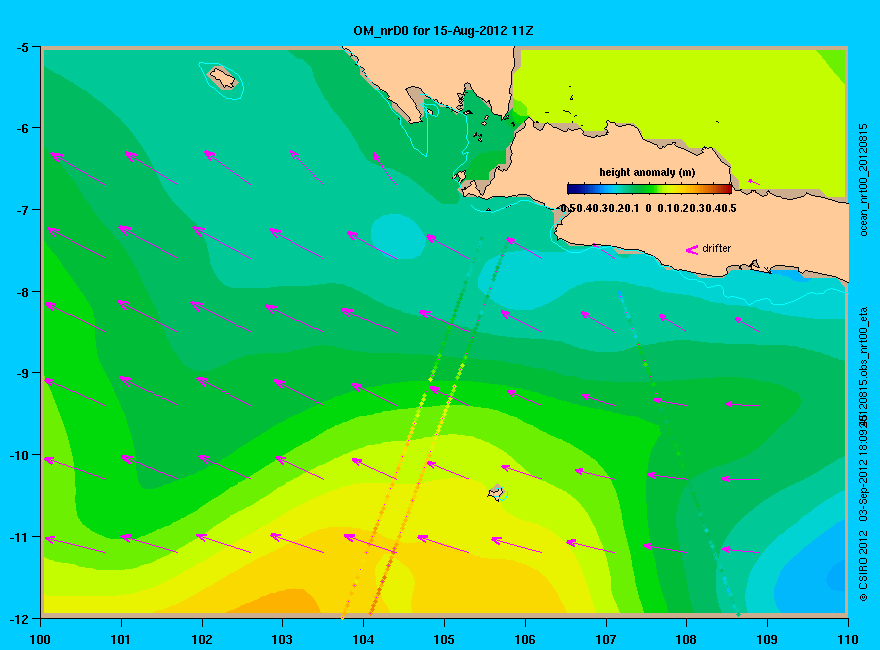
Task: Click the y-axis label -6
Action: pyautogui.click(x=22, y=129)
